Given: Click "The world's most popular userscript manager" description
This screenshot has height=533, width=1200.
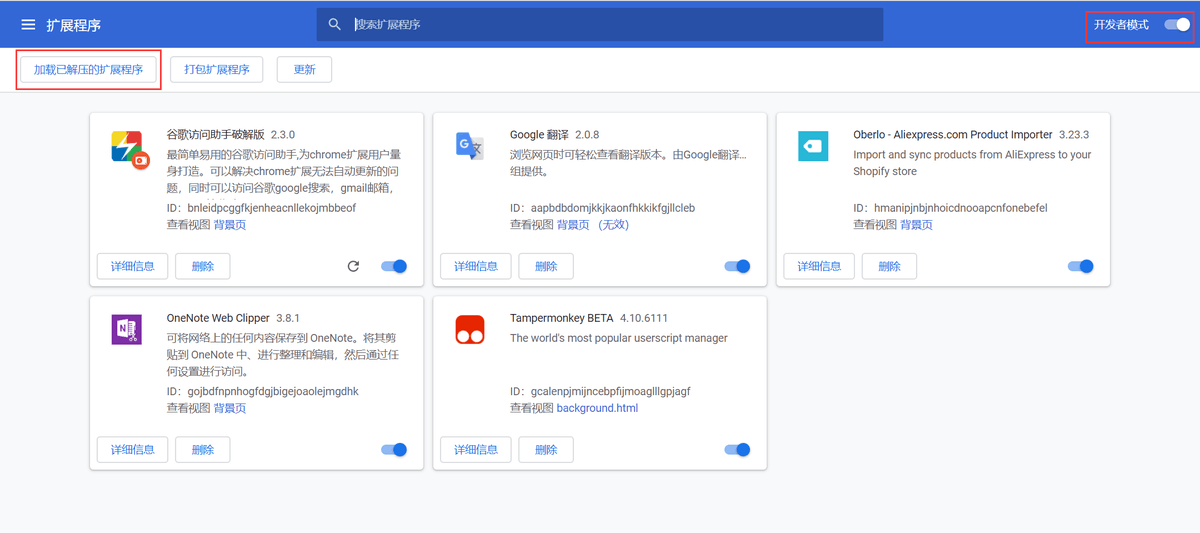Looking at the screenshot, I should [x=619, y=338].
